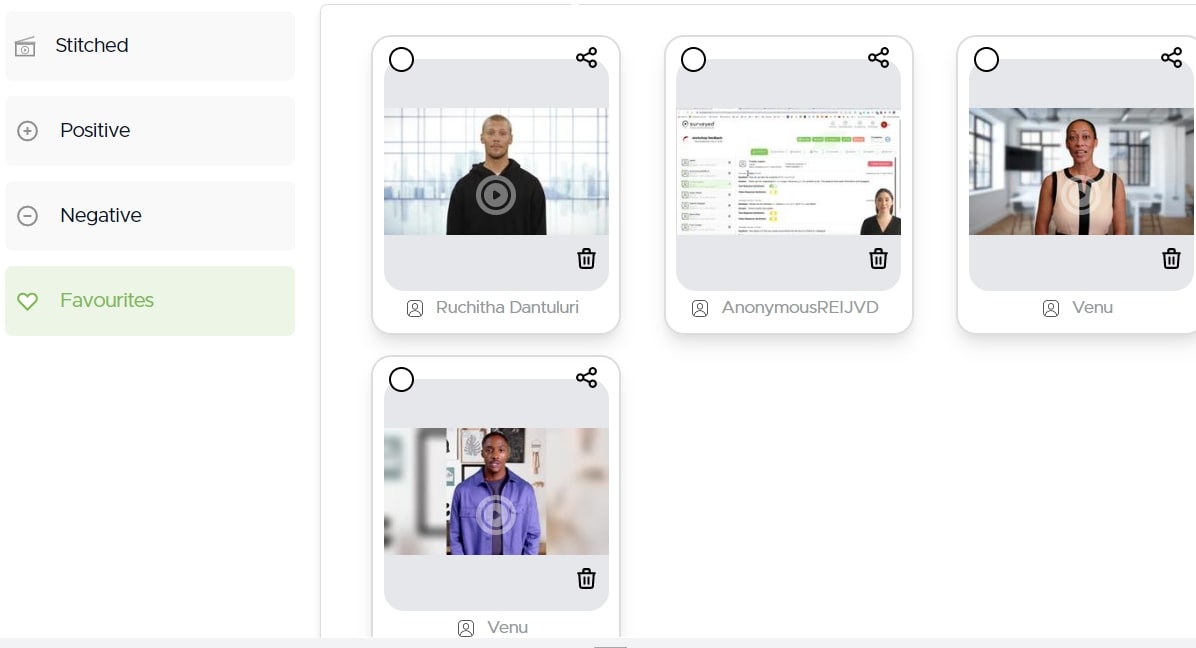The height and width of the screenshot is (648, 1196).
Task: Share the Ruchitha Dantuluri video card
Action: pyautogui.click(x=587, y=58)
